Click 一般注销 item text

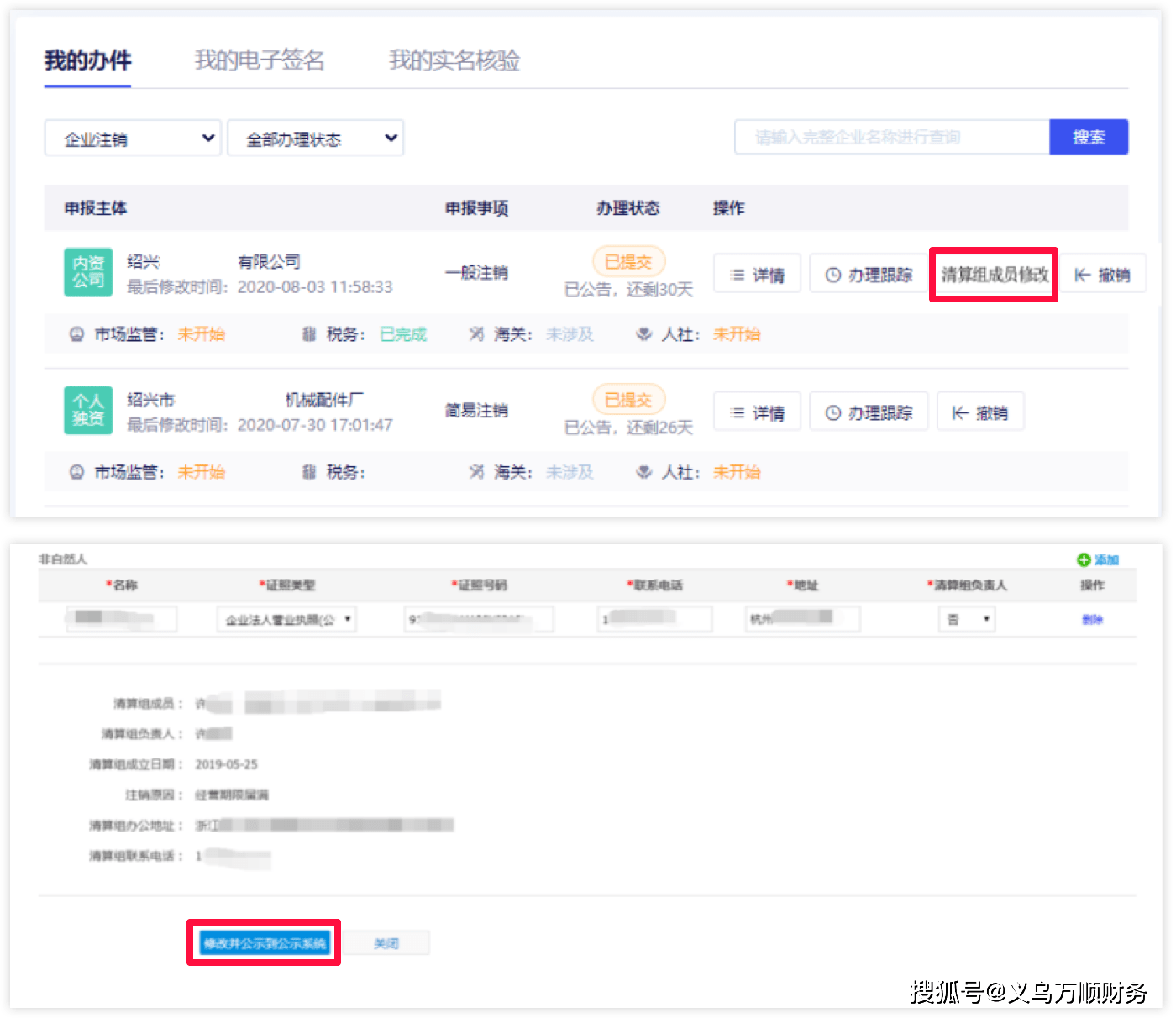476,272
